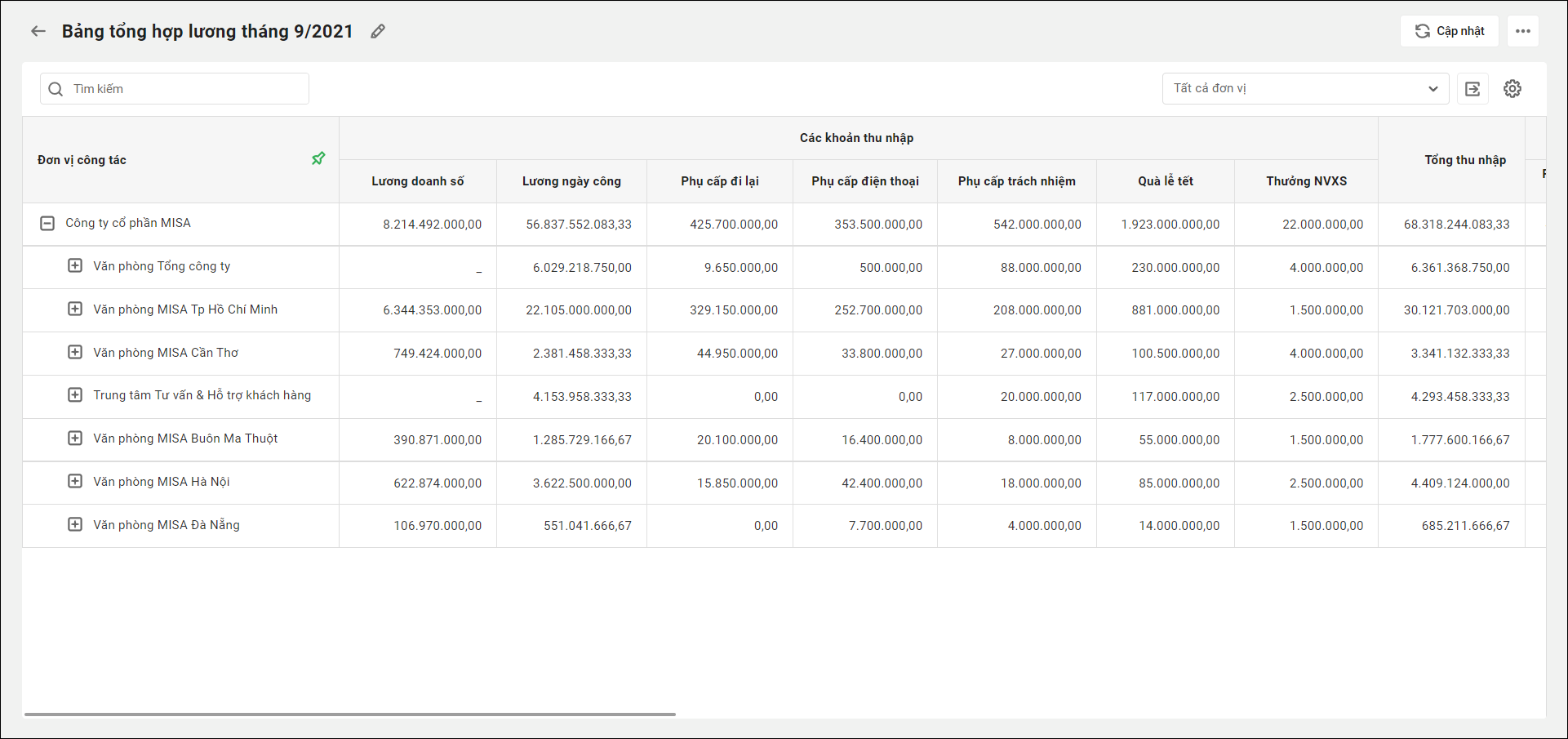Click the Lương doanh số column header
Screen dimensions: 1568x739
pyautogui.click(x=417, y=181)
